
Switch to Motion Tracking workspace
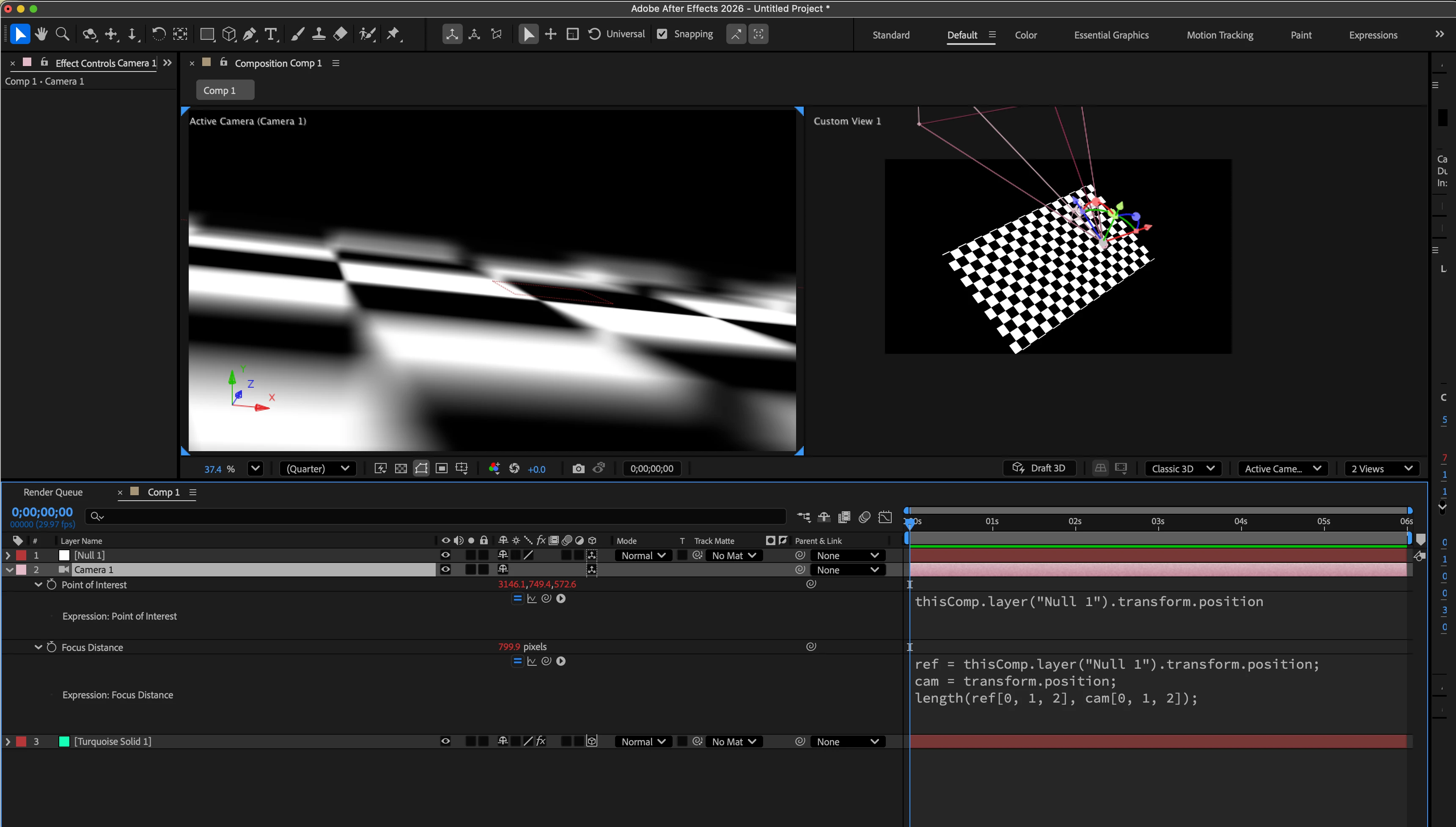coord(1219,35)
